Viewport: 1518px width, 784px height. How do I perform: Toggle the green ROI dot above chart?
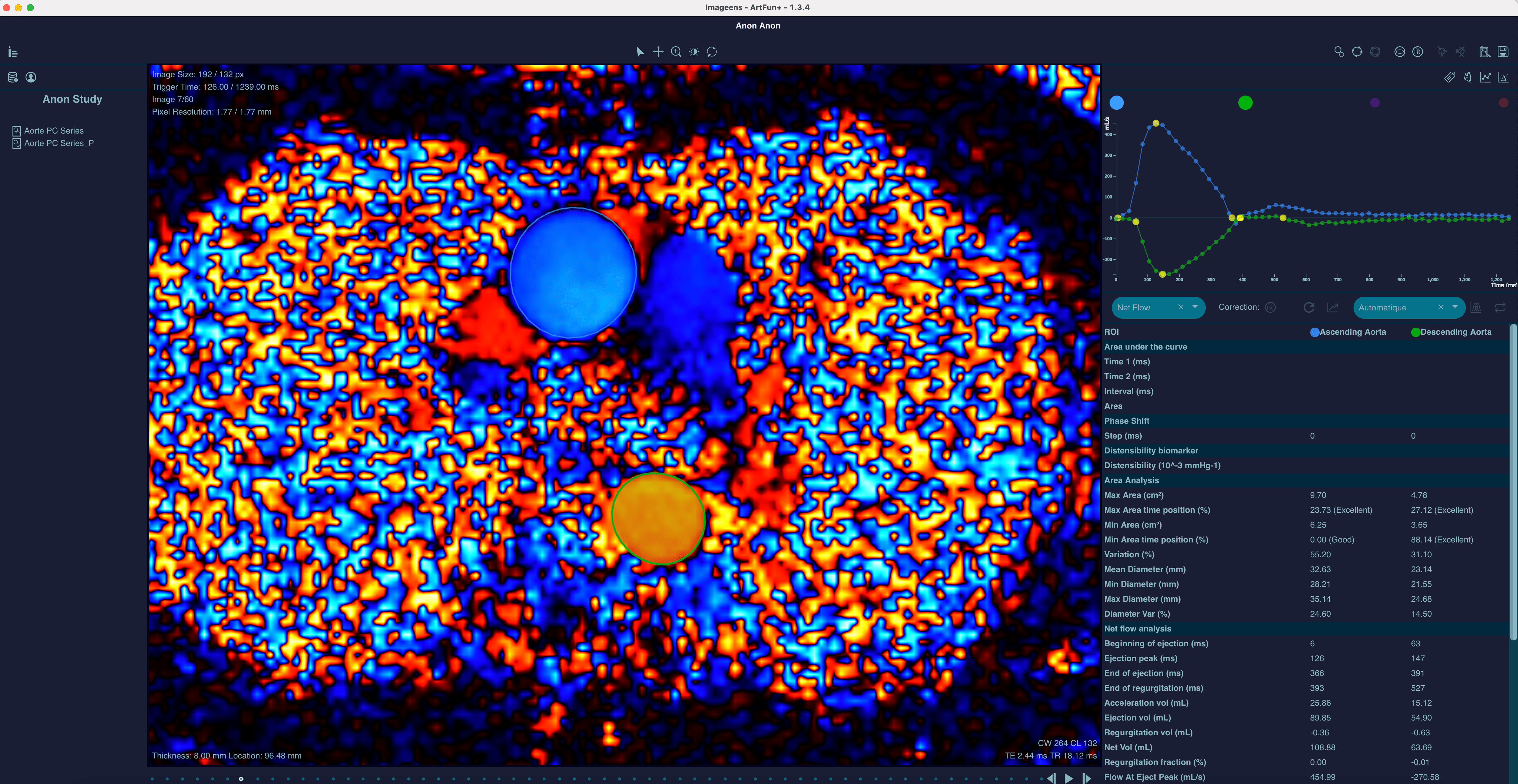(1245, 103)
